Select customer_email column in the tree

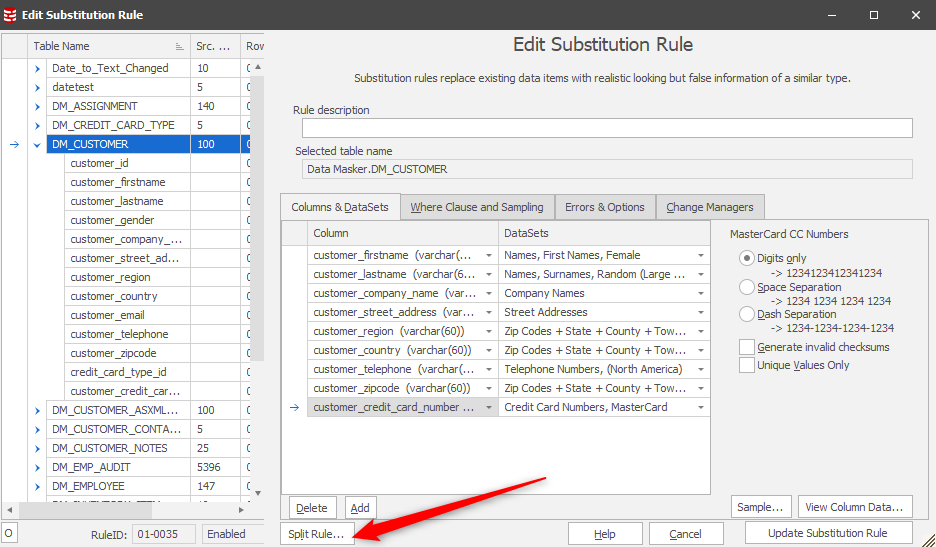(107, 315)
